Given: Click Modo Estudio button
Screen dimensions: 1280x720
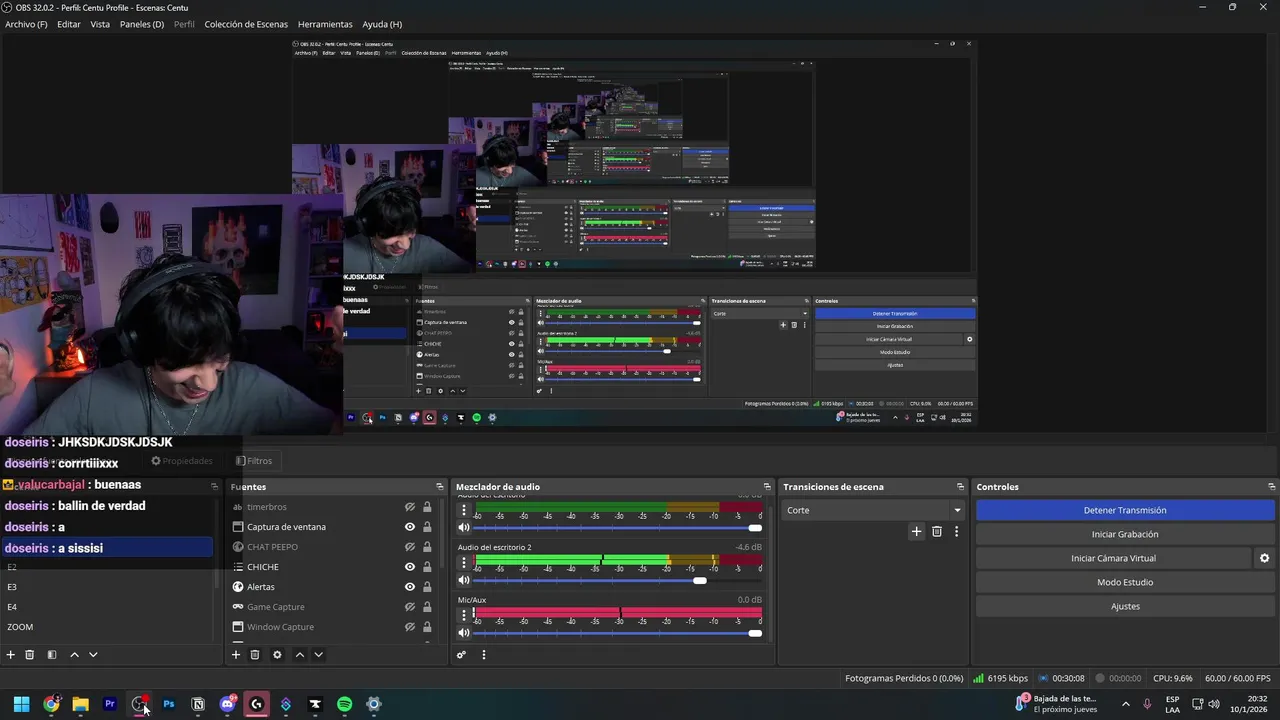Looking at the screenshot, I should [1125, 582].
